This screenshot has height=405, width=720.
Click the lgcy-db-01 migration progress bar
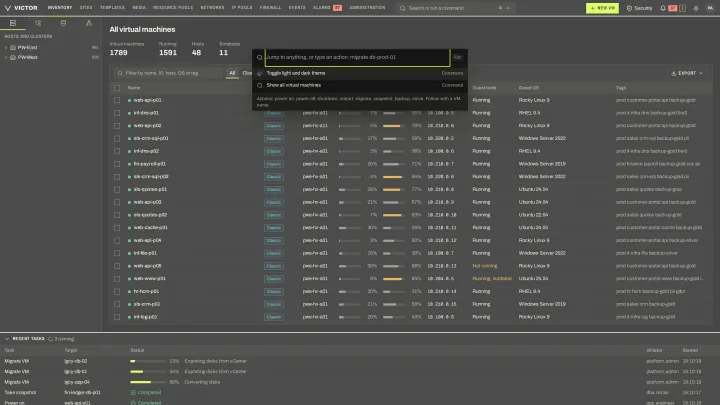148,371
